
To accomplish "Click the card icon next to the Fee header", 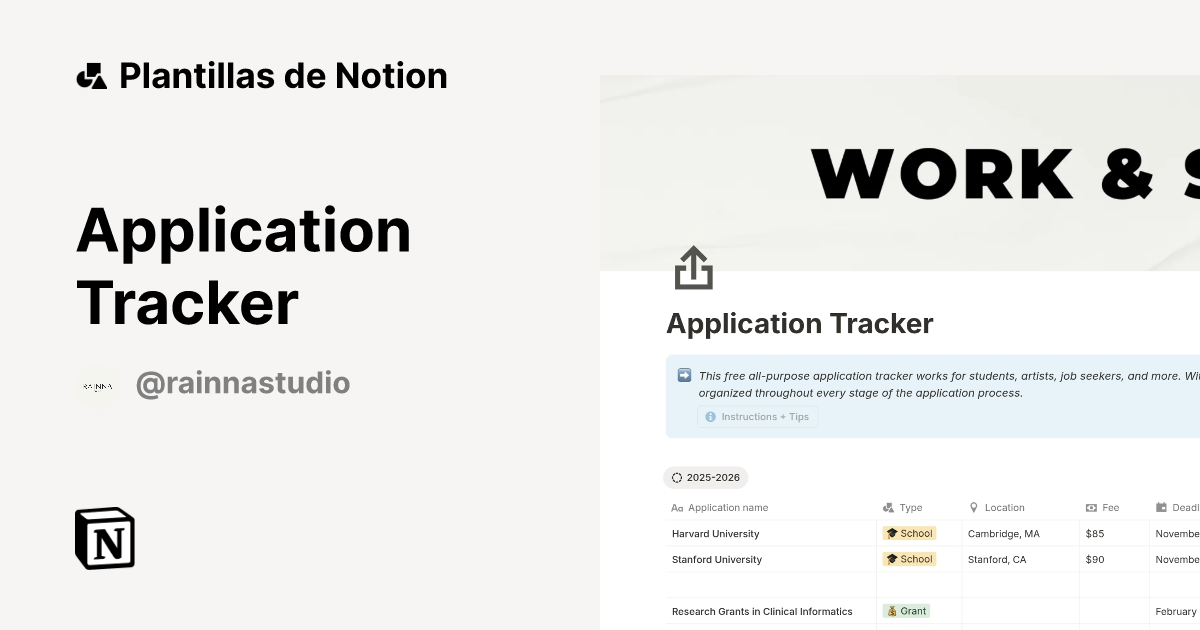I will pyautogui.click(x=1089, y=507).
